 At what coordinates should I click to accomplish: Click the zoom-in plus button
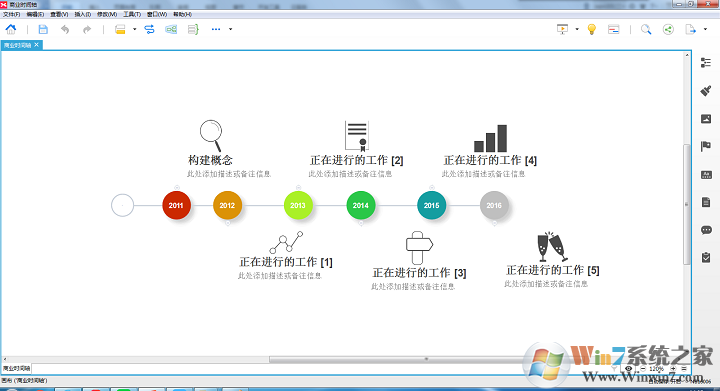[673, 369]
